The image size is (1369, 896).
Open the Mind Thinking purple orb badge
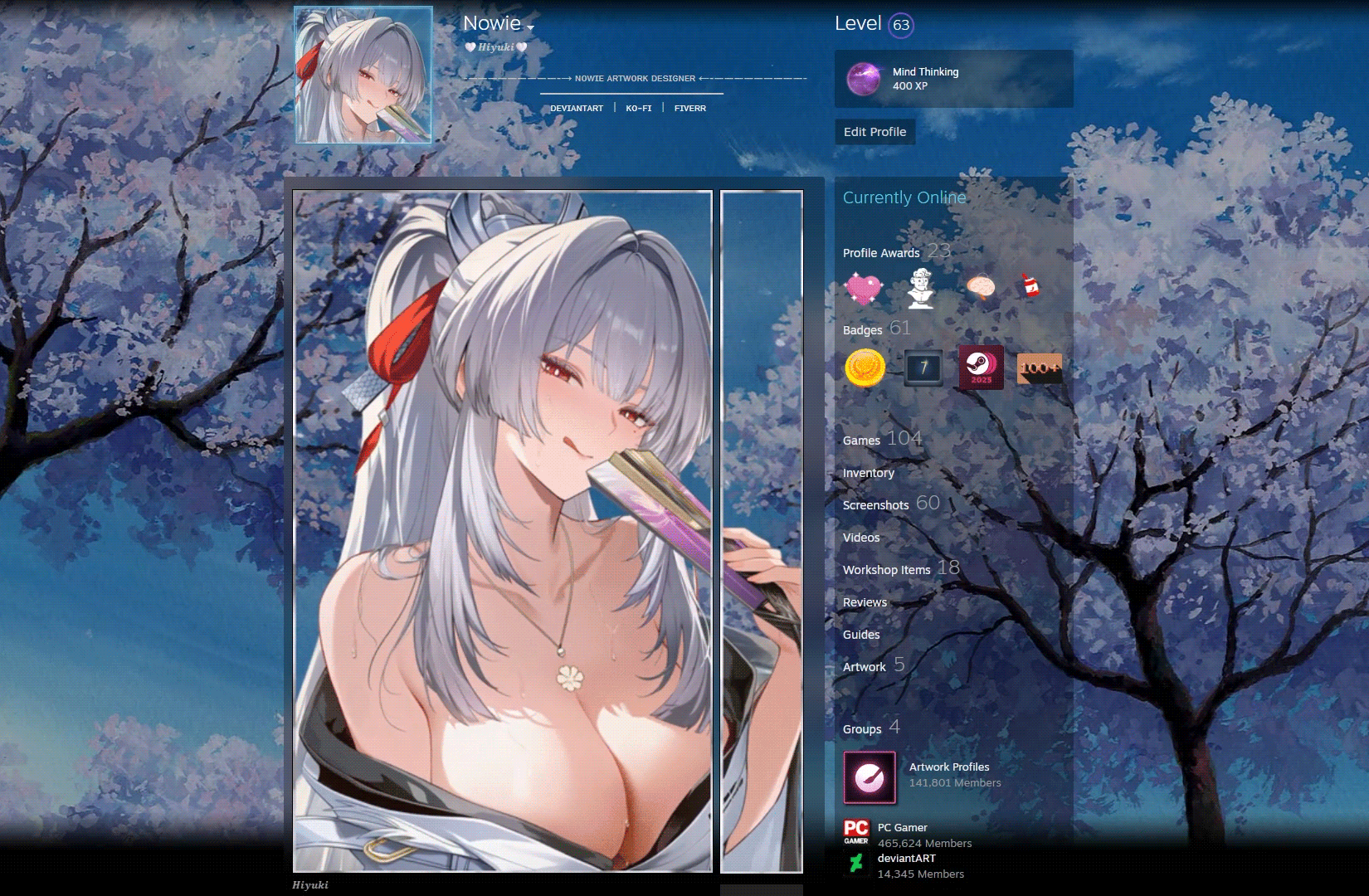point(863,80)
